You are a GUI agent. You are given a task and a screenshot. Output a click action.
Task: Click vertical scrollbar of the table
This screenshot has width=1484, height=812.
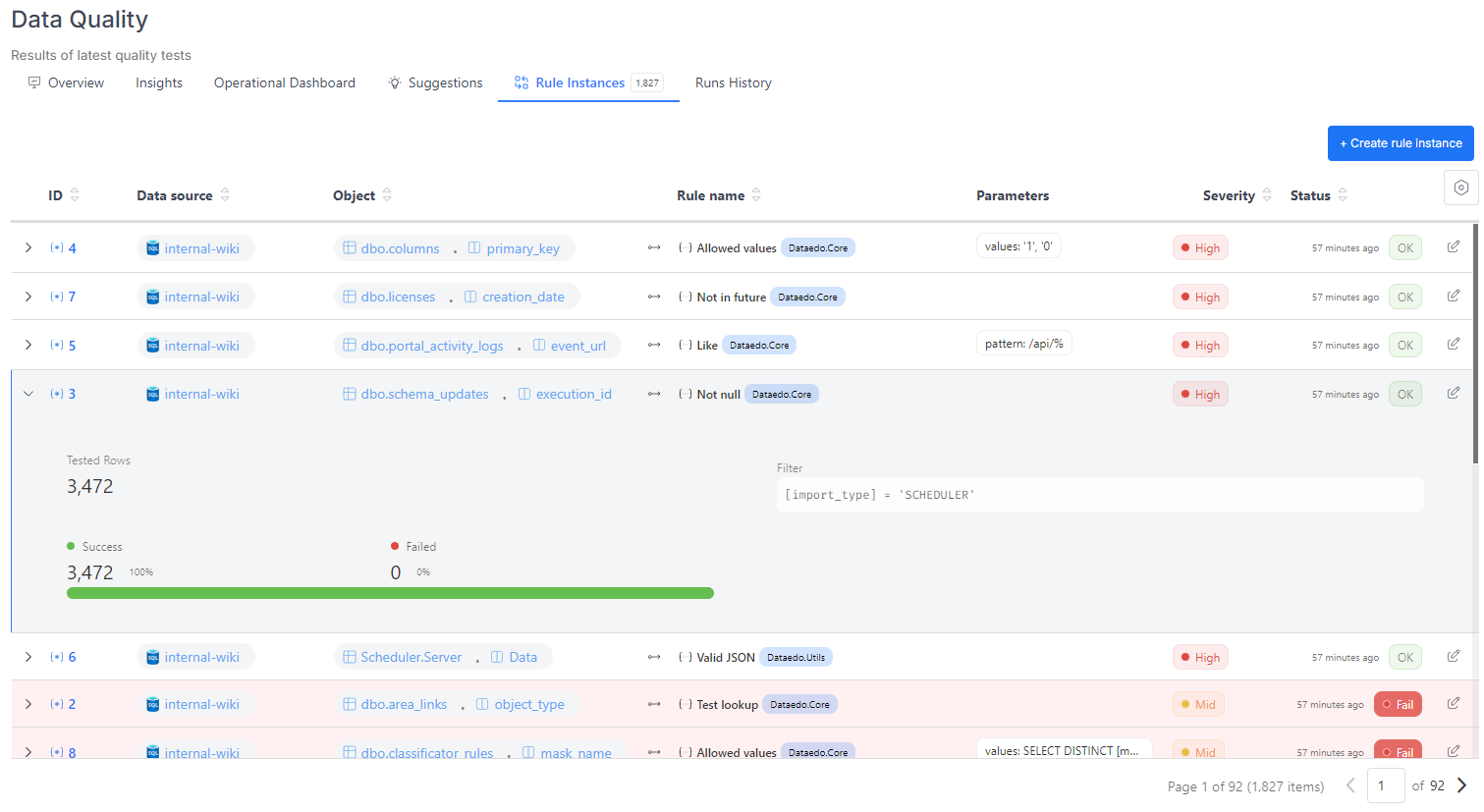coord(1475,344)
